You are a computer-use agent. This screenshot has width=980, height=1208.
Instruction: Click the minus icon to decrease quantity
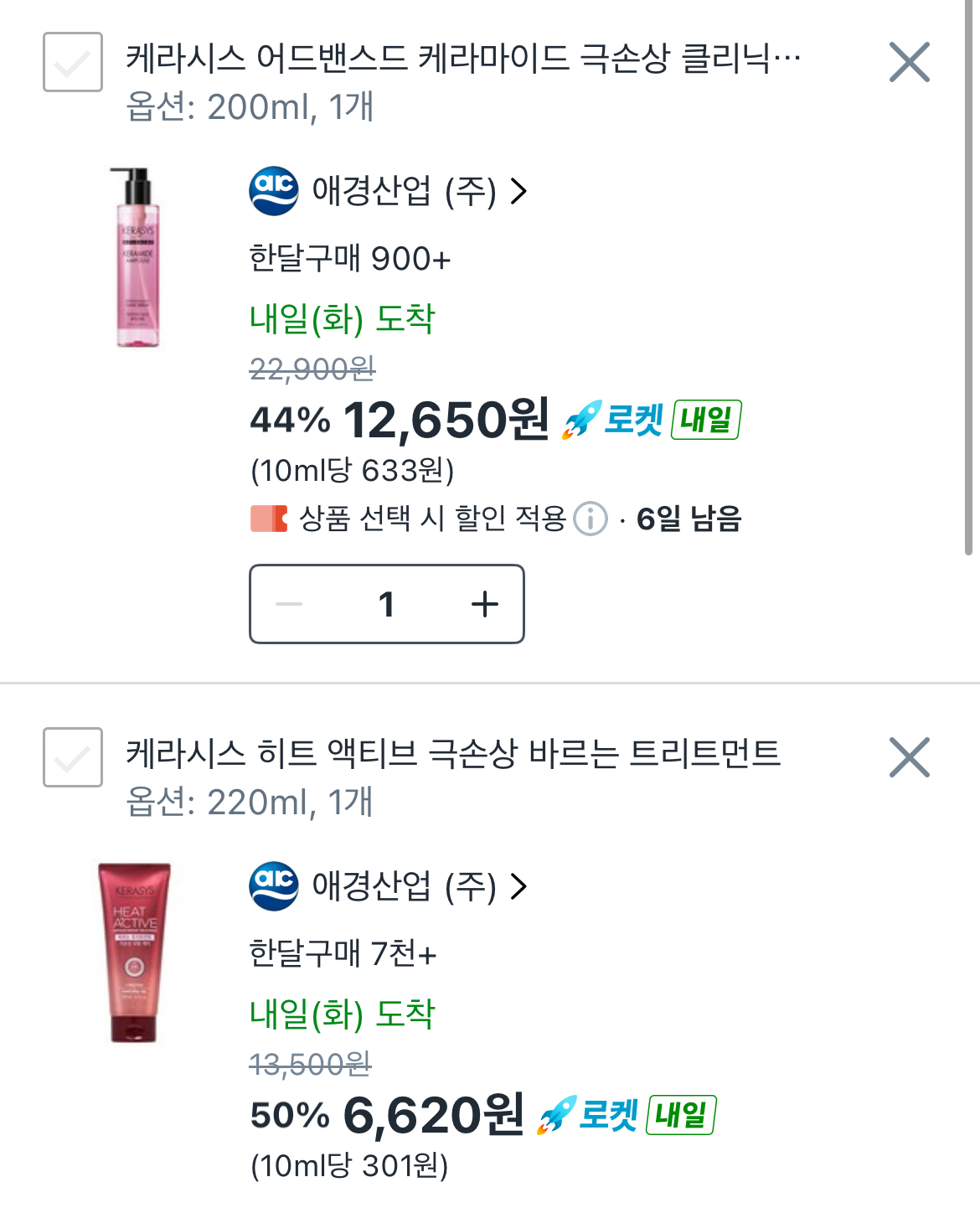point(289,604)
